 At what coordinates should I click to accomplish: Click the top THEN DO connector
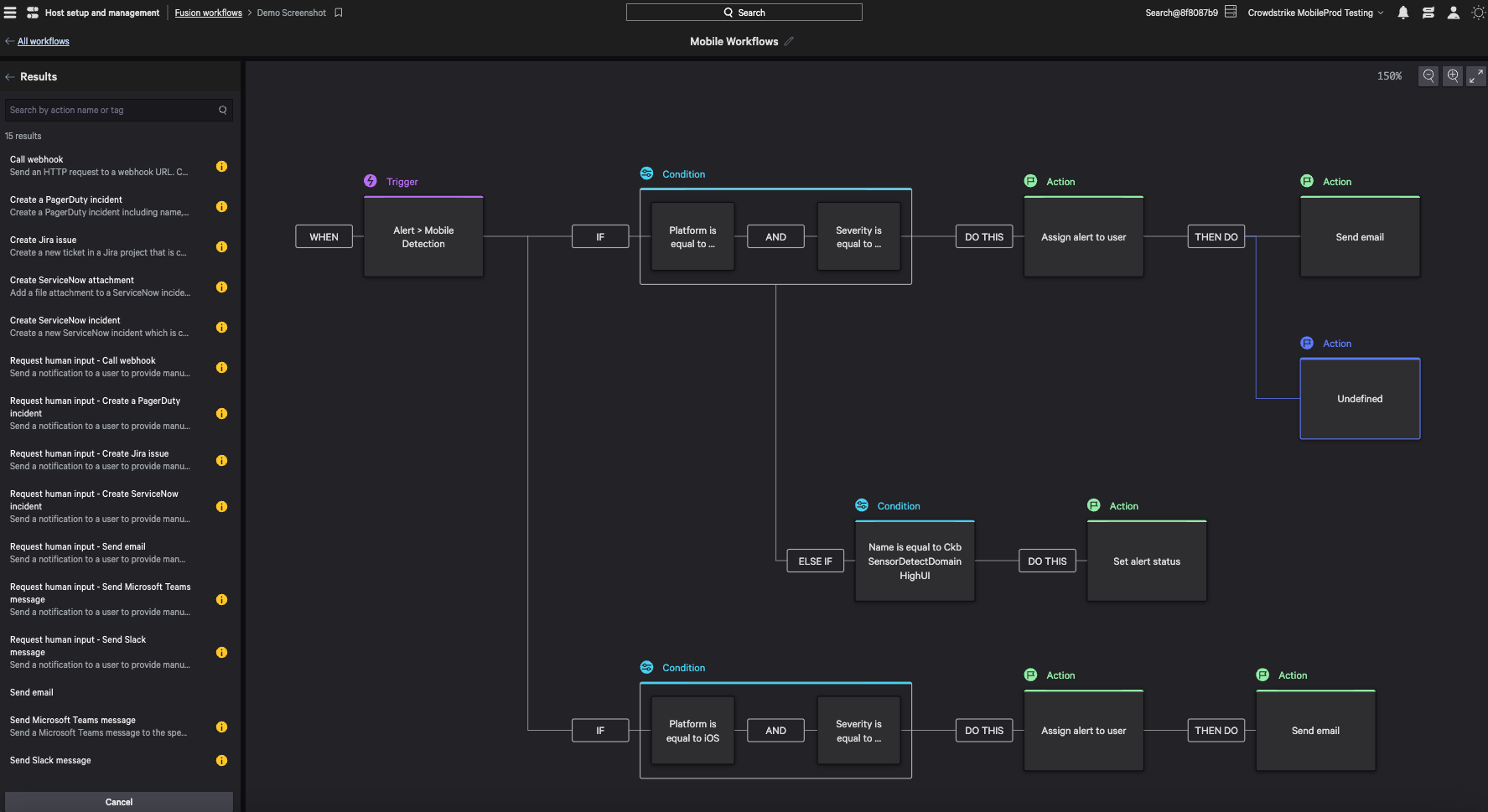click(x=1216, y=237)
